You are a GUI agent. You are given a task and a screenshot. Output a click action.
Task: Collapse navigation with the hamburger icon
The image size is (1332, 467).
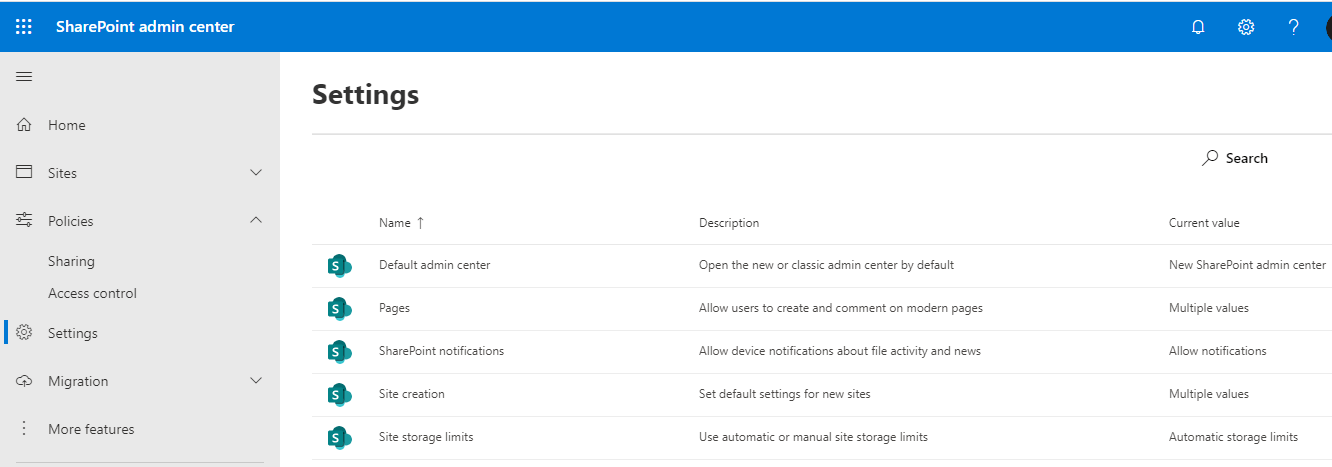click(24, 77)
